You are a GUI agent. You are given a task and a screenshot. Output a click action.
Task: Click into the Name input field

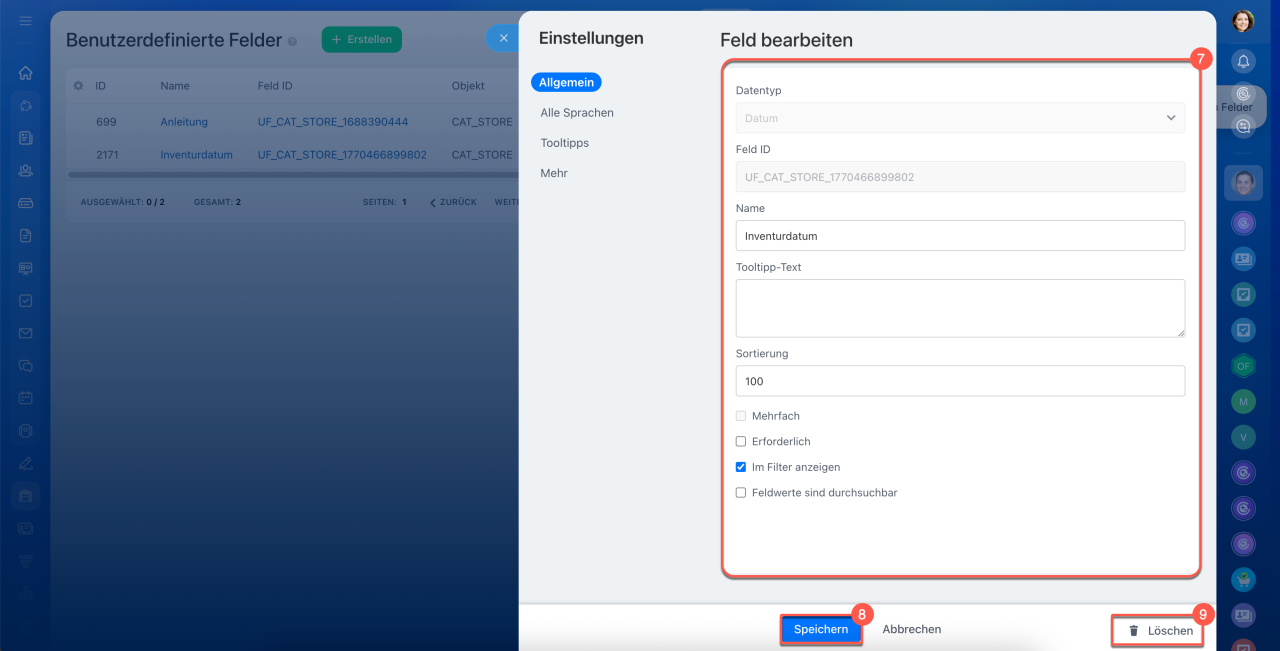(x=960, y=236)
